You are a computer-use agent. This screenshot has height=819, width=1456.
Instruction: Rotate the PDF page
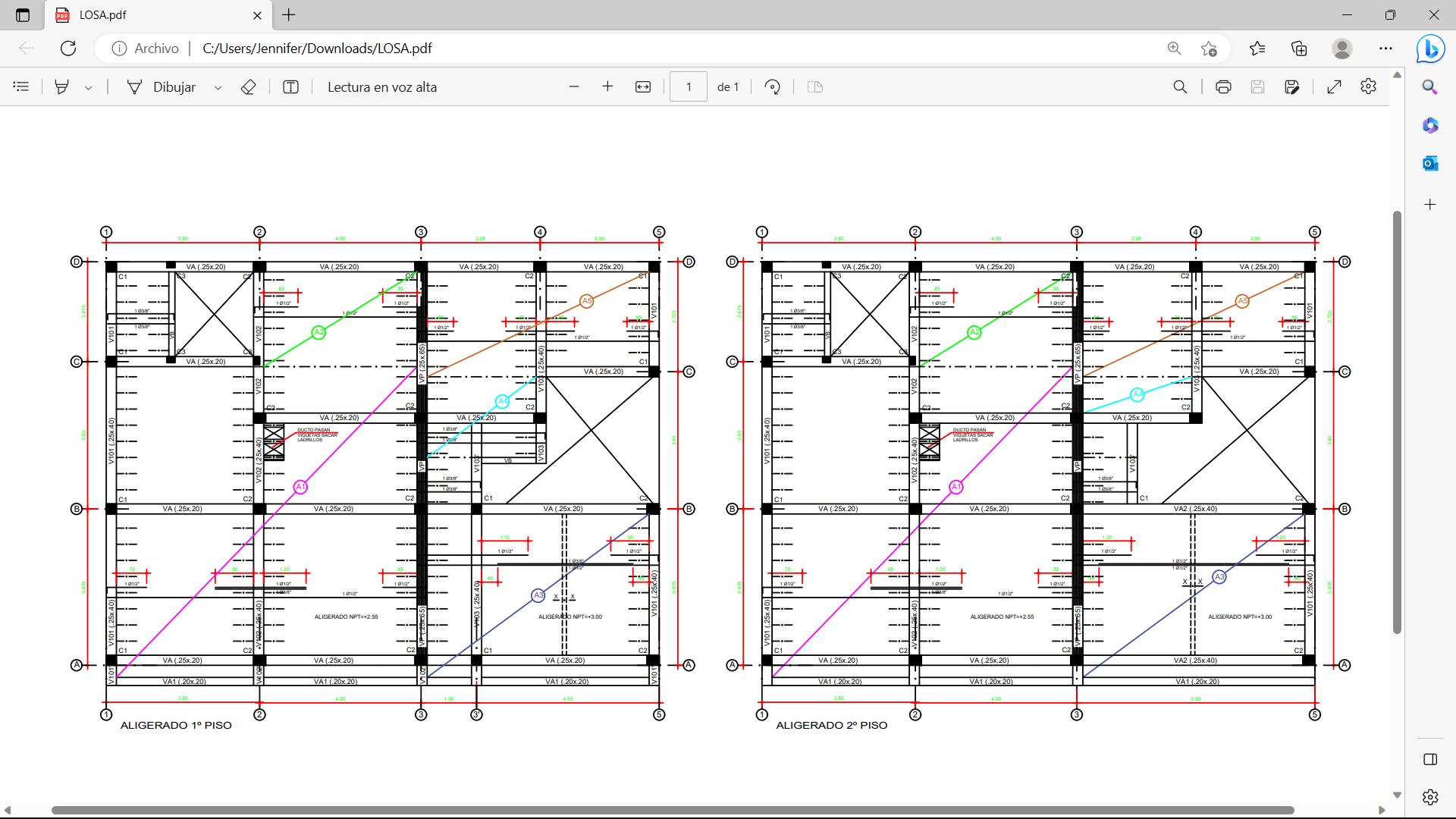pos(772,87)
